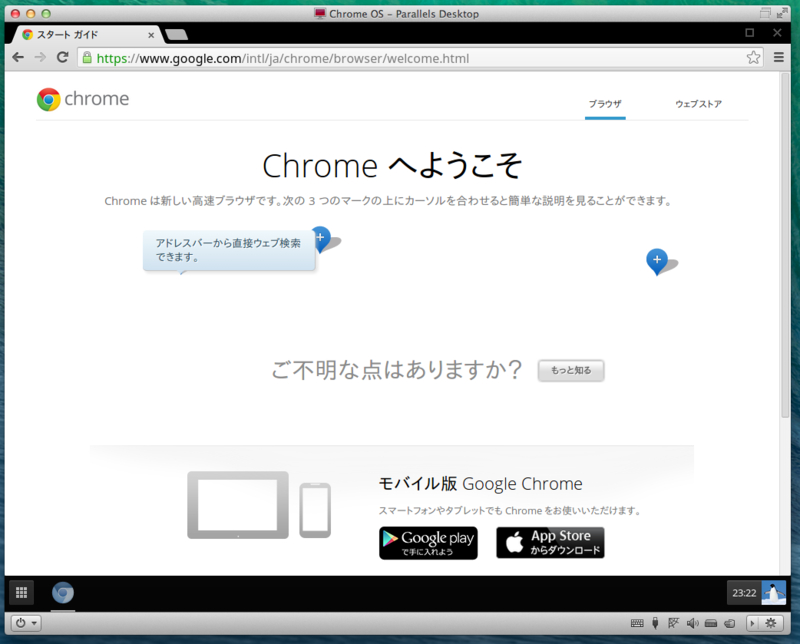
Task: Click the Parallels network status icon
Action: (673, 623)
